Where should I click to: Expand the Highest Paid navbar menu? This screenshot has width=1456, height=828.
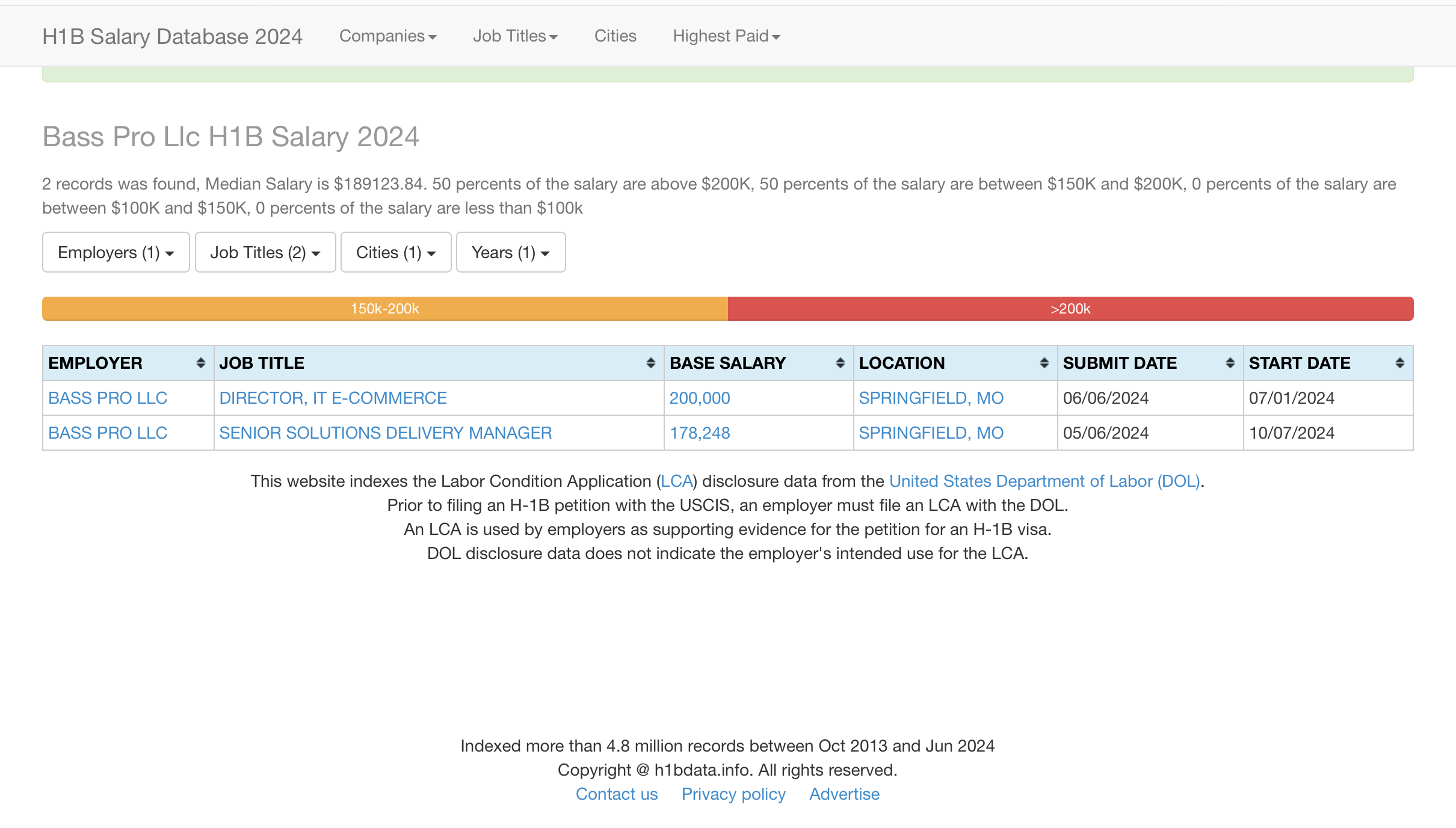click(x=727, y=36)
